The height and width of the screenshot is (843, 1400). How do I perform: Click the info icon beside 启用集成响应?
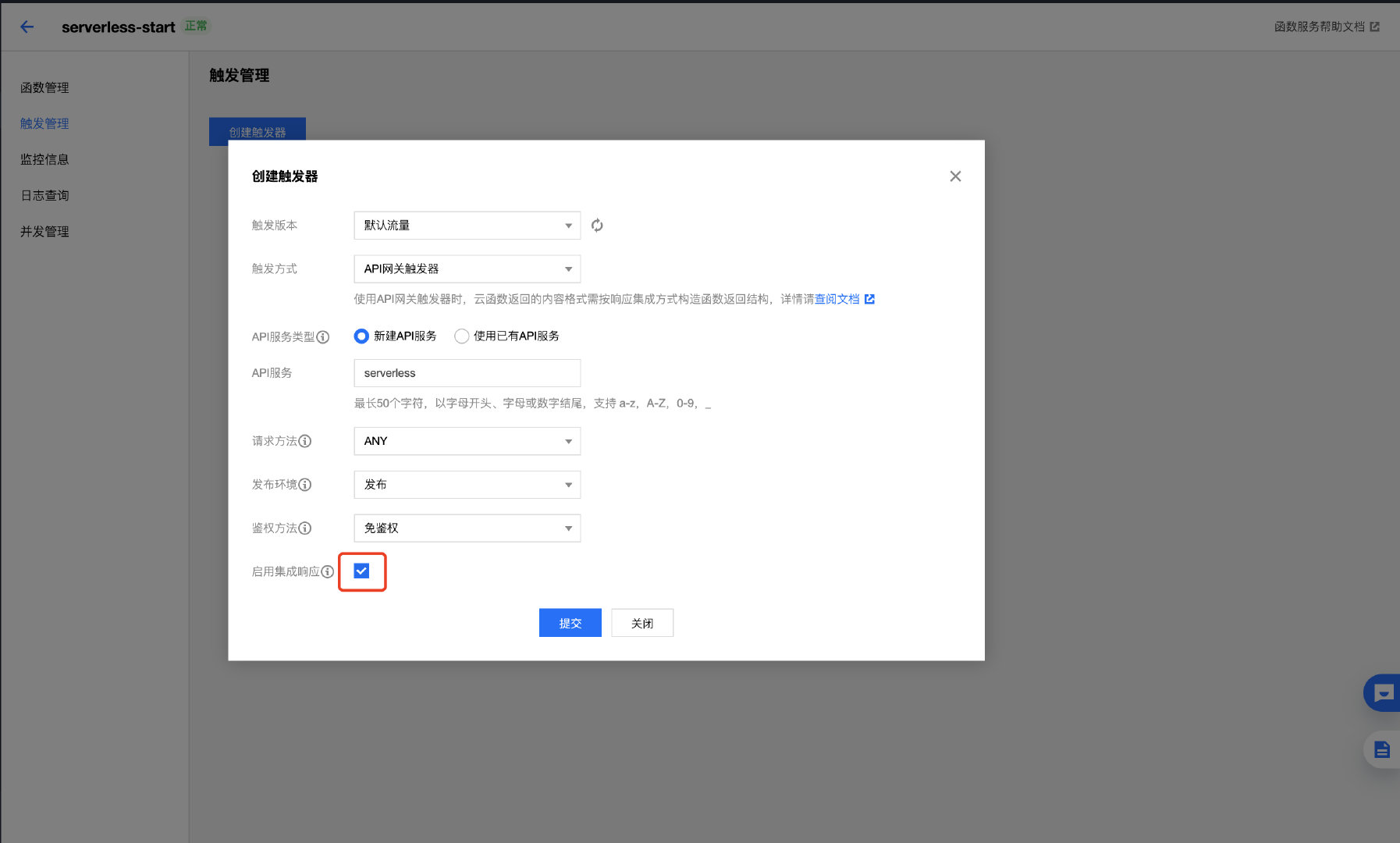(328, 572)
